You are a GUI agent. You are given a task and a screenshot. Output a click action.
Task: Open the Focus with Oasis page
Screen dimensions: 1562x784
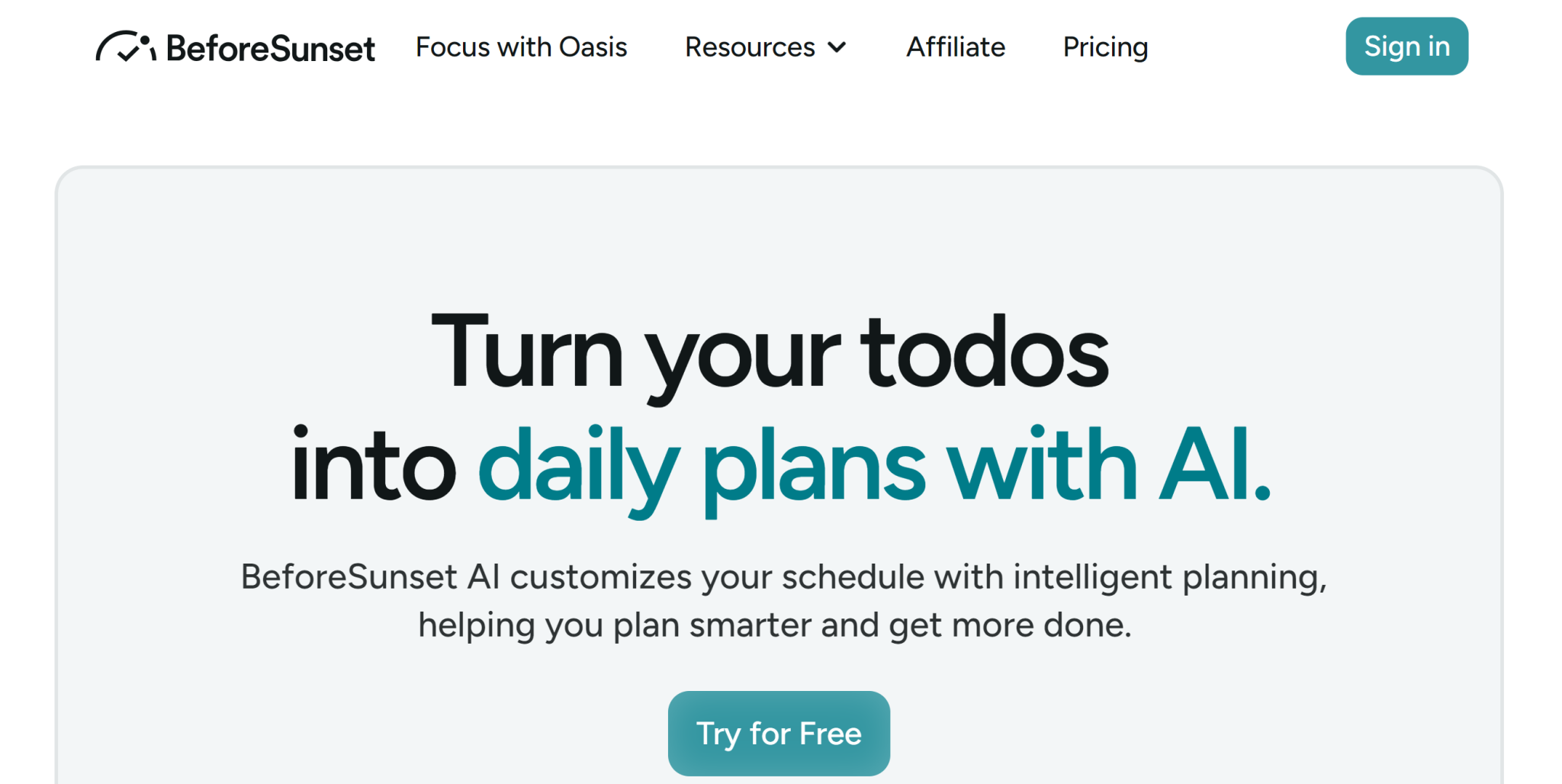click(x=521, y=47)
